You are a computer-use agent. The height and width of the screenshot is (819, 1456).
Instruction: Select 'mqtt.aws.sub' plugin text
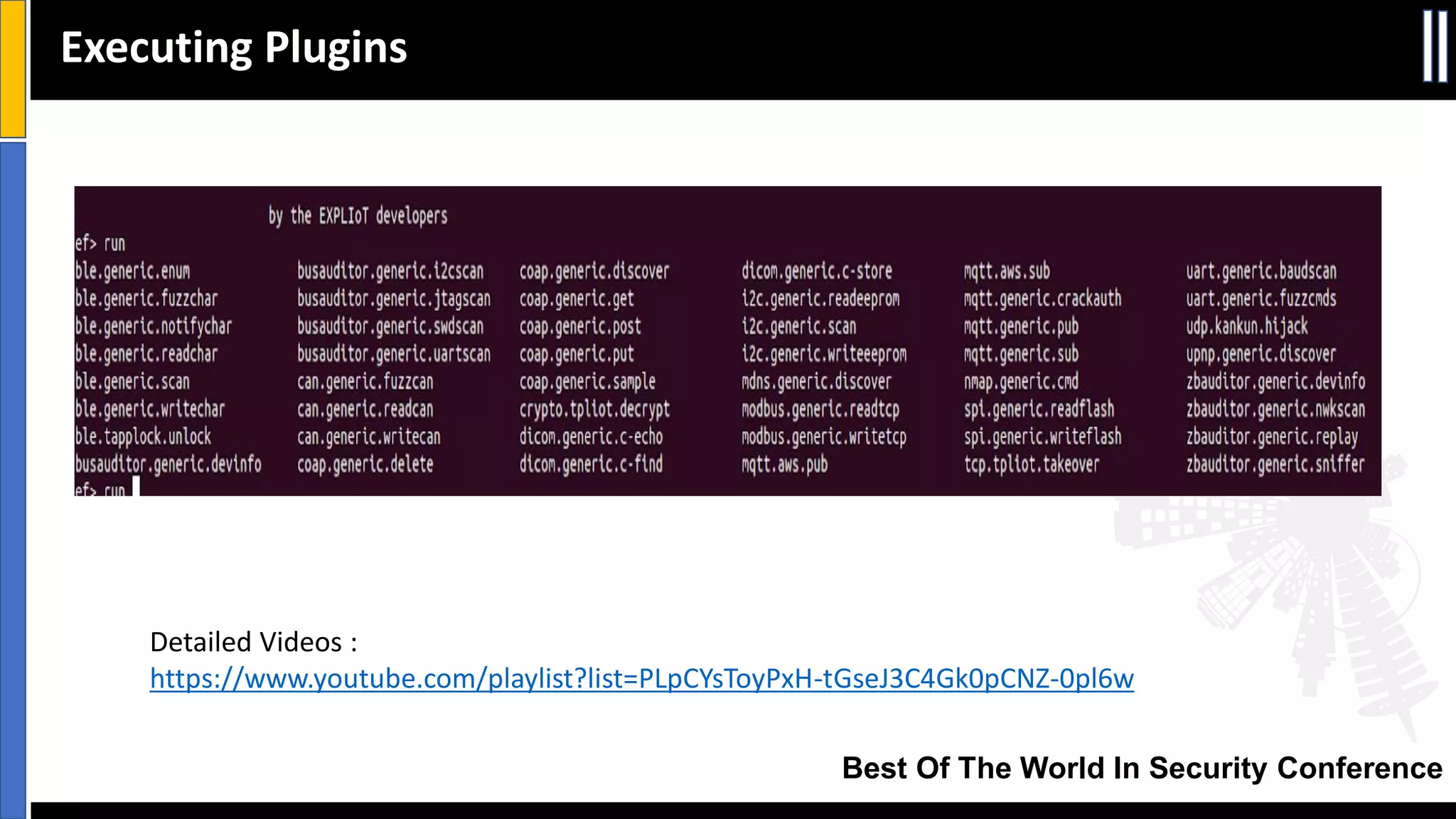click(x=1007, y=271)
